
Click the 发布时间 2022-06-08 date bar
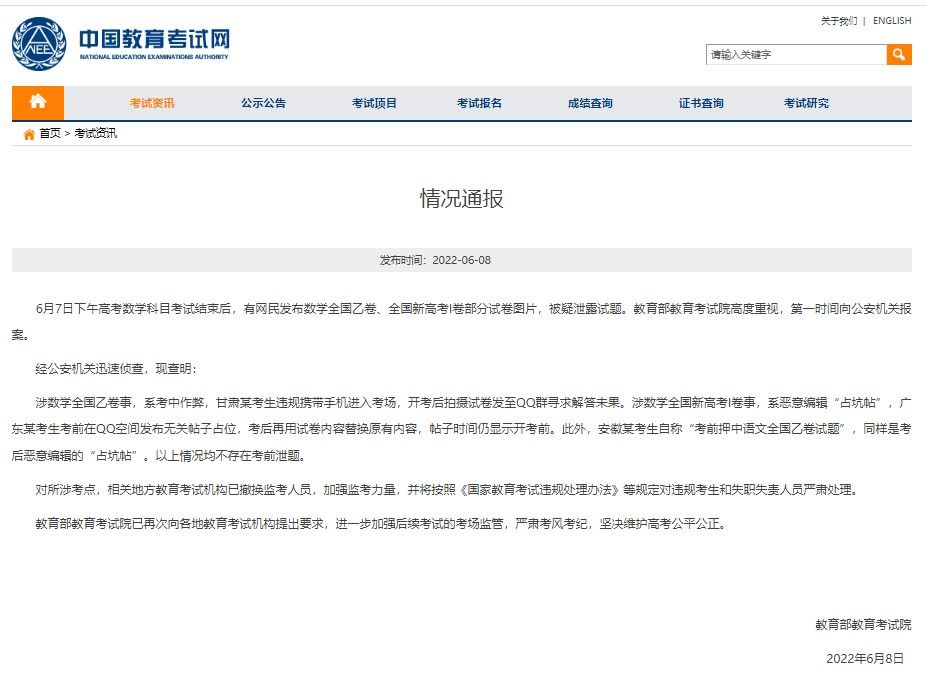coord(461,260)
